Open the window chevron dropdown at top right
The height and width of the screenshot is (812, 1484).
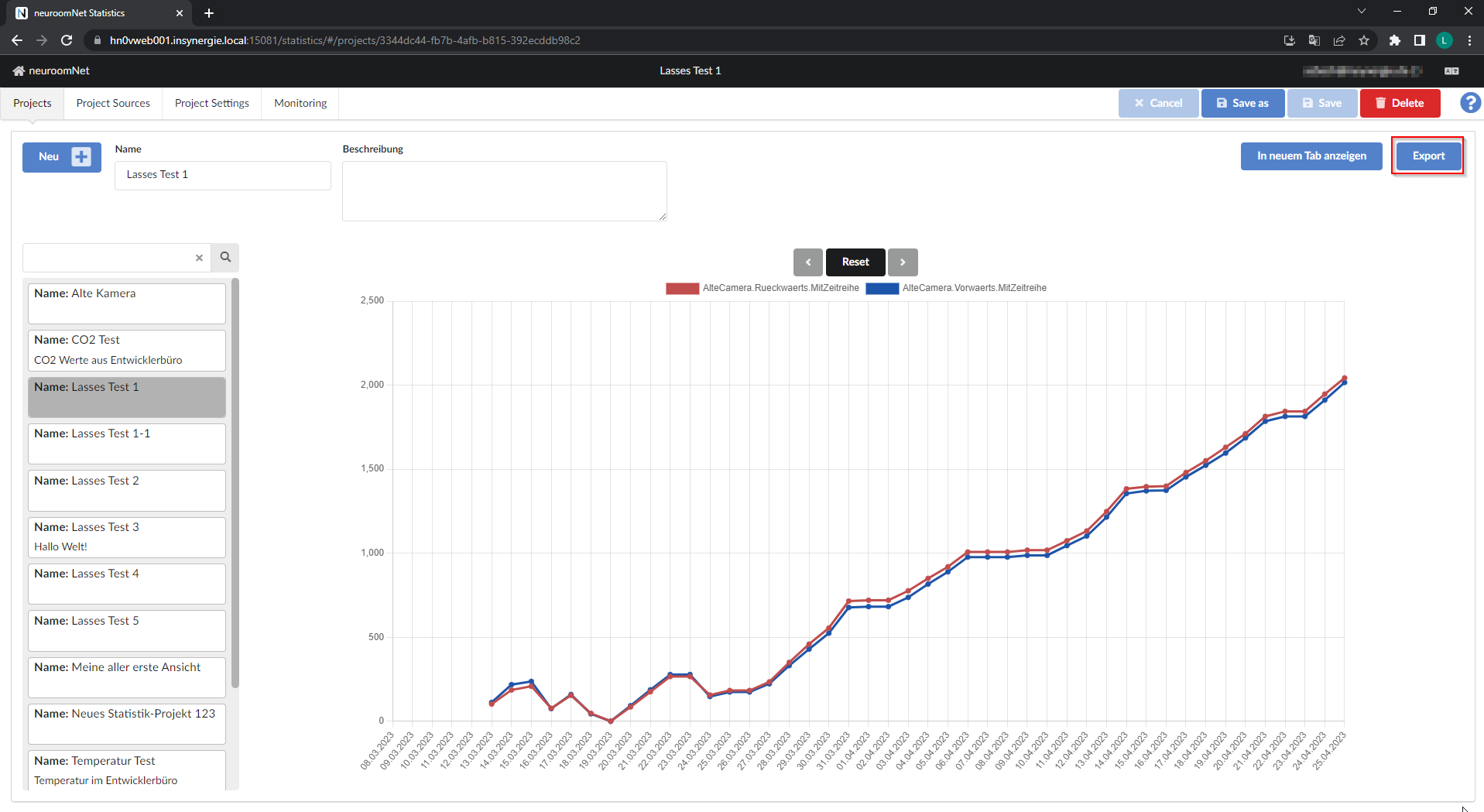pos(1361,12)
